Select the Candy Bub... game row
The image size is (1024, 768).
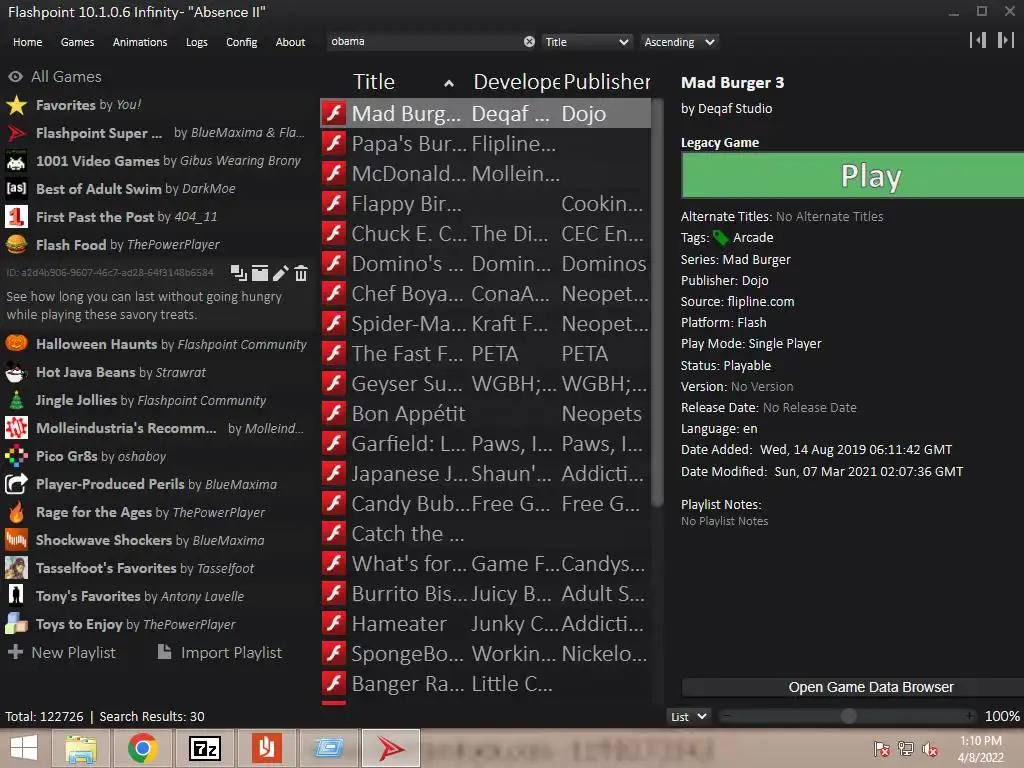pos(485,504)
